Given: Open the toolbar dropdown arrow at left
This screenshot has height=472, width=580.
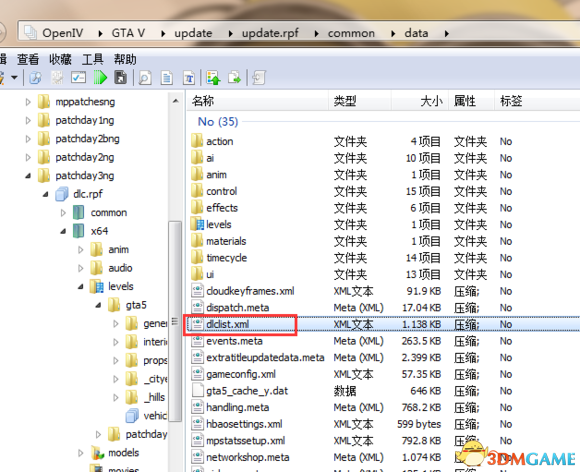Looking at the screenshot, I should tap(14, 78).
